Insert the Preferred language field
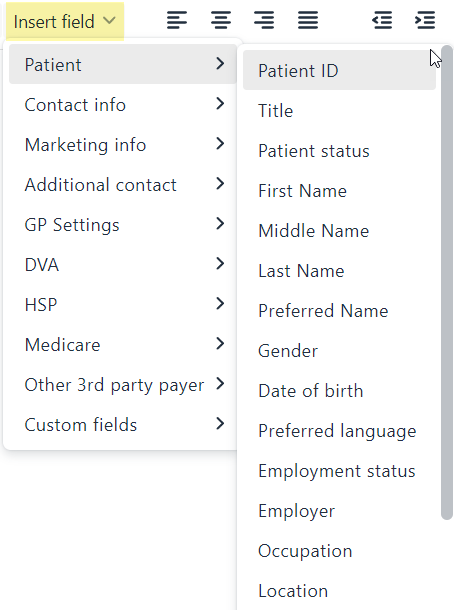454x610 pixels. point(339,431)
